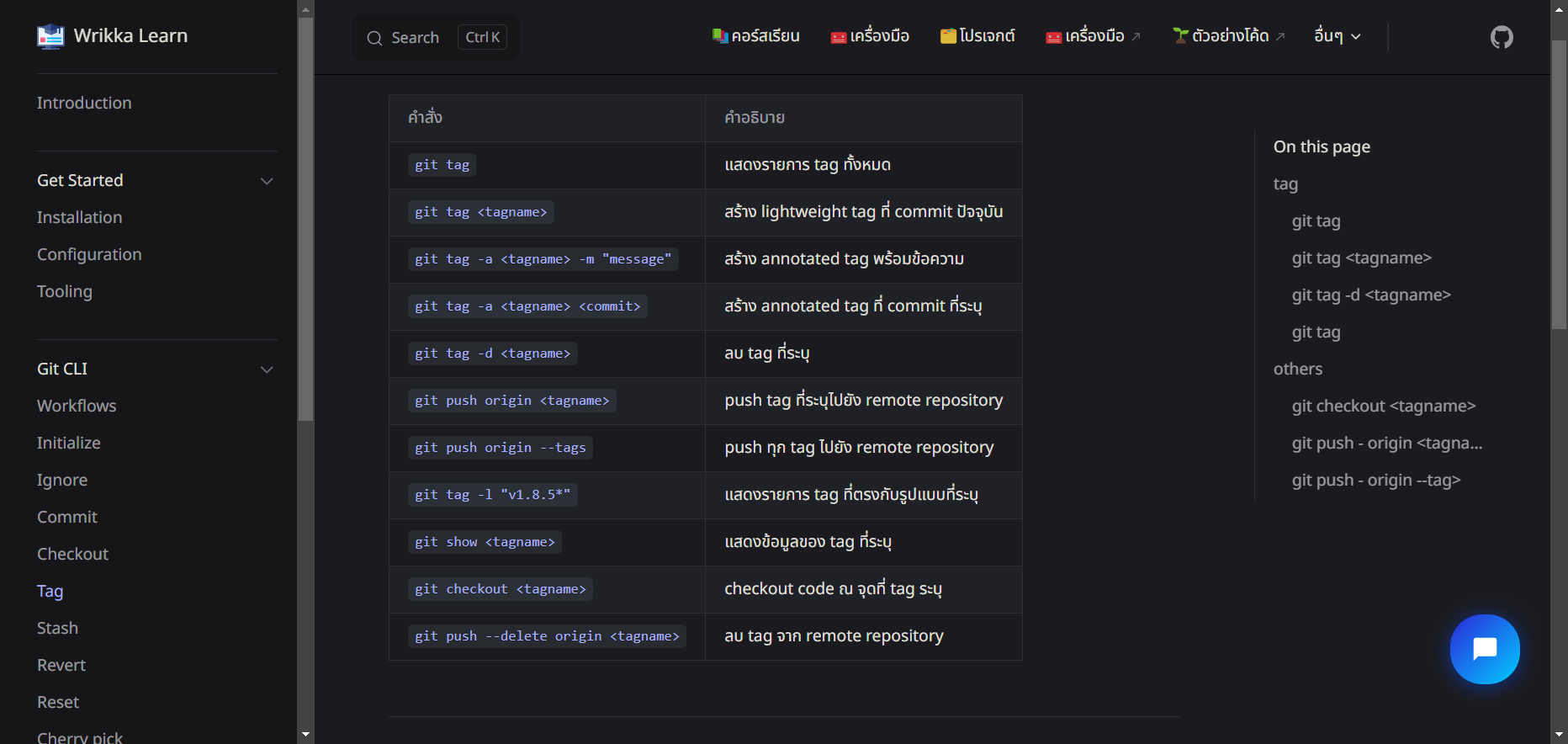The image size is (1568, 744).
Task: Click page scrollbar up arrow
Action: coord(1559,8)
